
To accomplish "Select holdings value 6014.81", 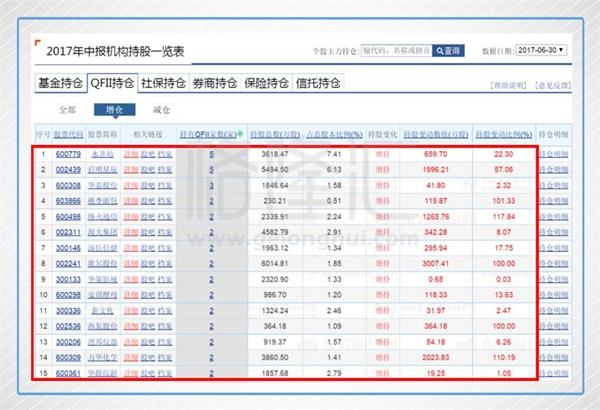I will 275,264.
